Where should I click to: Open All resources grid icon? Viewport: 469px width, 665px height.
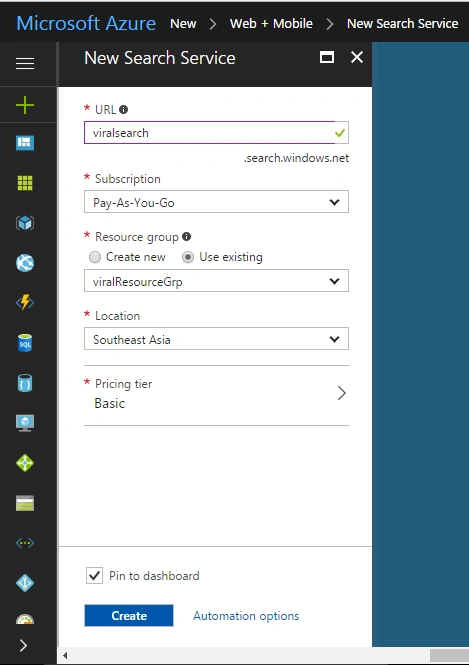[x=25, y=183]
